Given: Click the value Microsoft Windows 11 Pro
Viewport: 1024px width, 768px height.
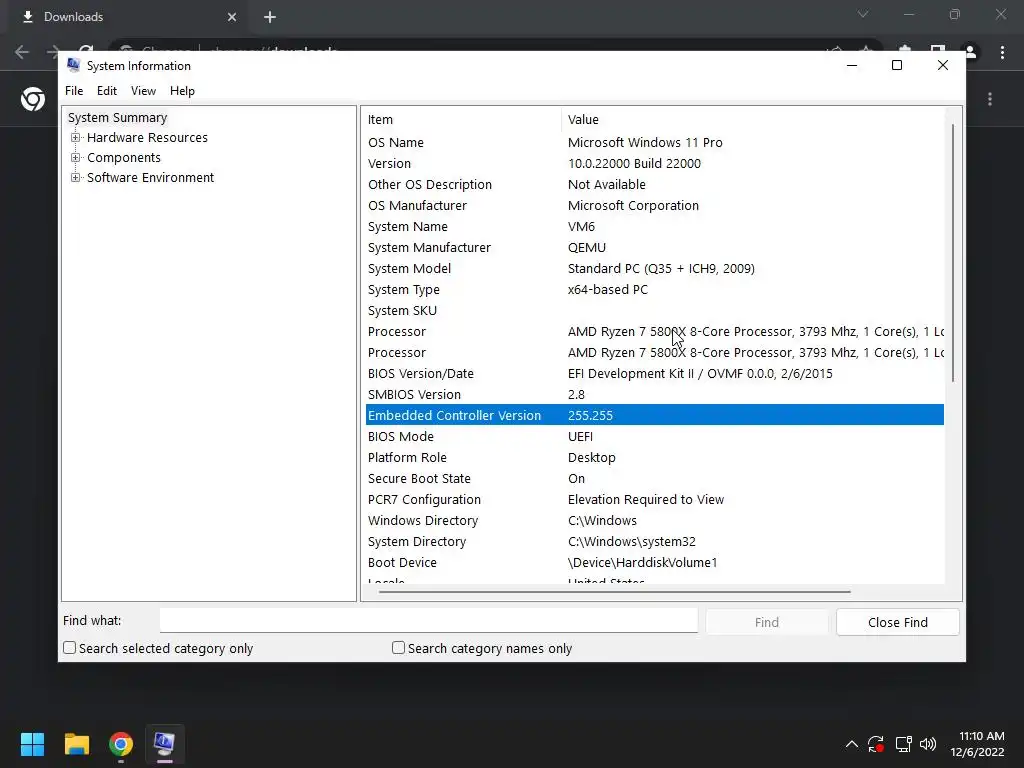Looking at the screenshot, I should pos(645,142).
